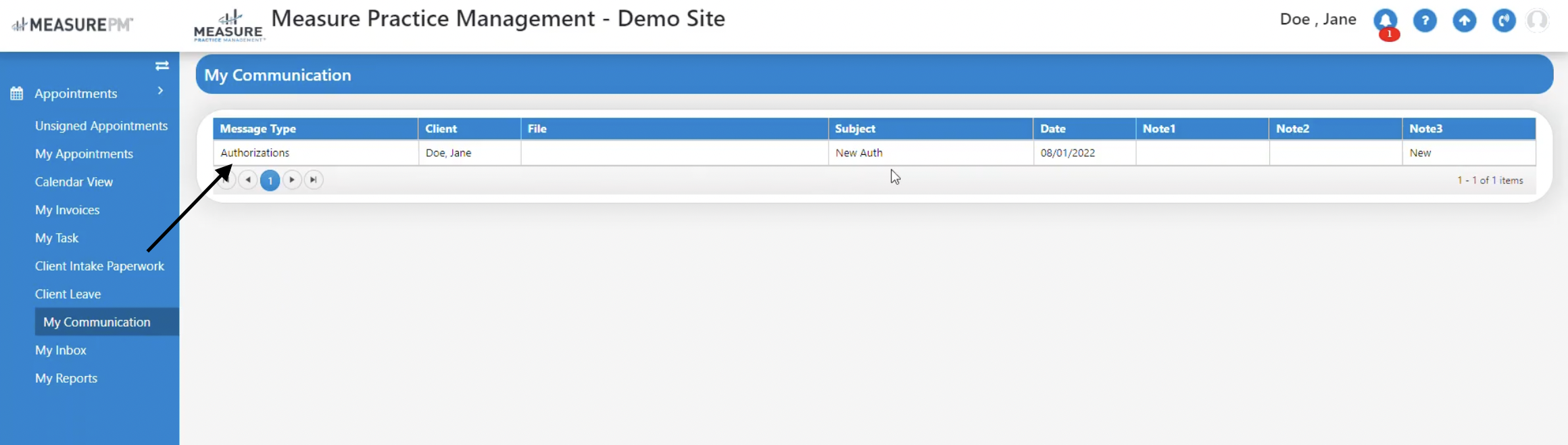Click the Note2 column header
This screenshot has height=445, width=1568.
(1336, 128)
